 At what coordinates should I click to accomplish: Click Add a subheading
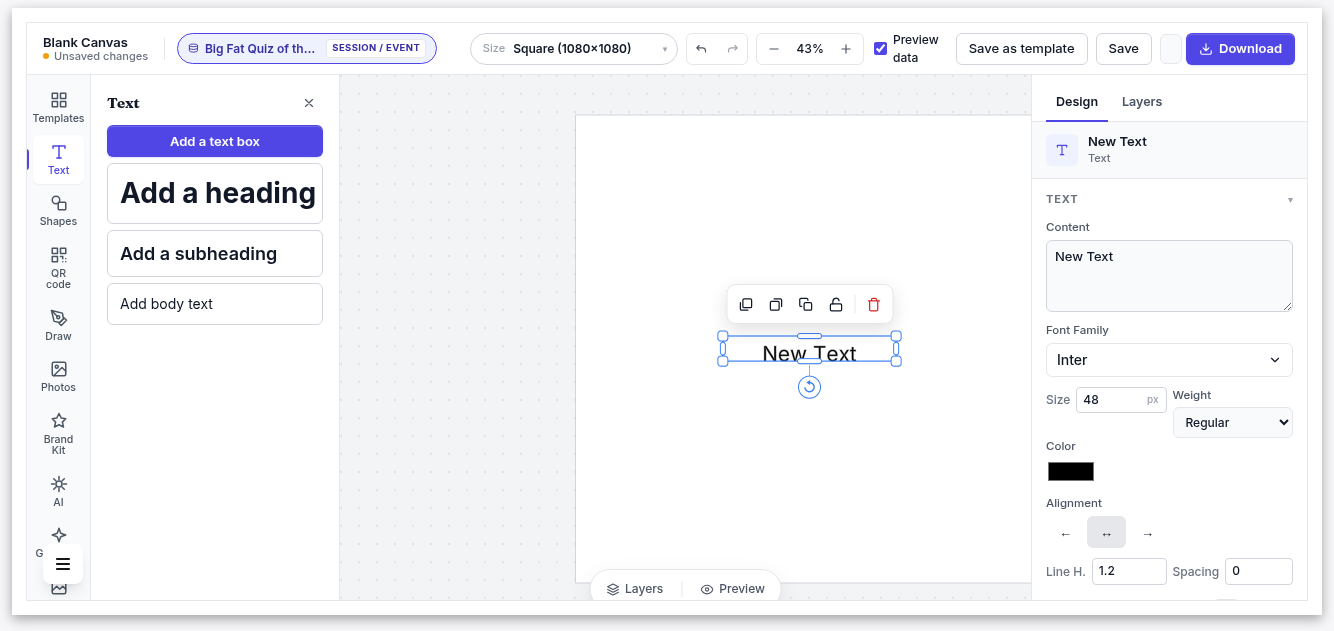point(215,253)
